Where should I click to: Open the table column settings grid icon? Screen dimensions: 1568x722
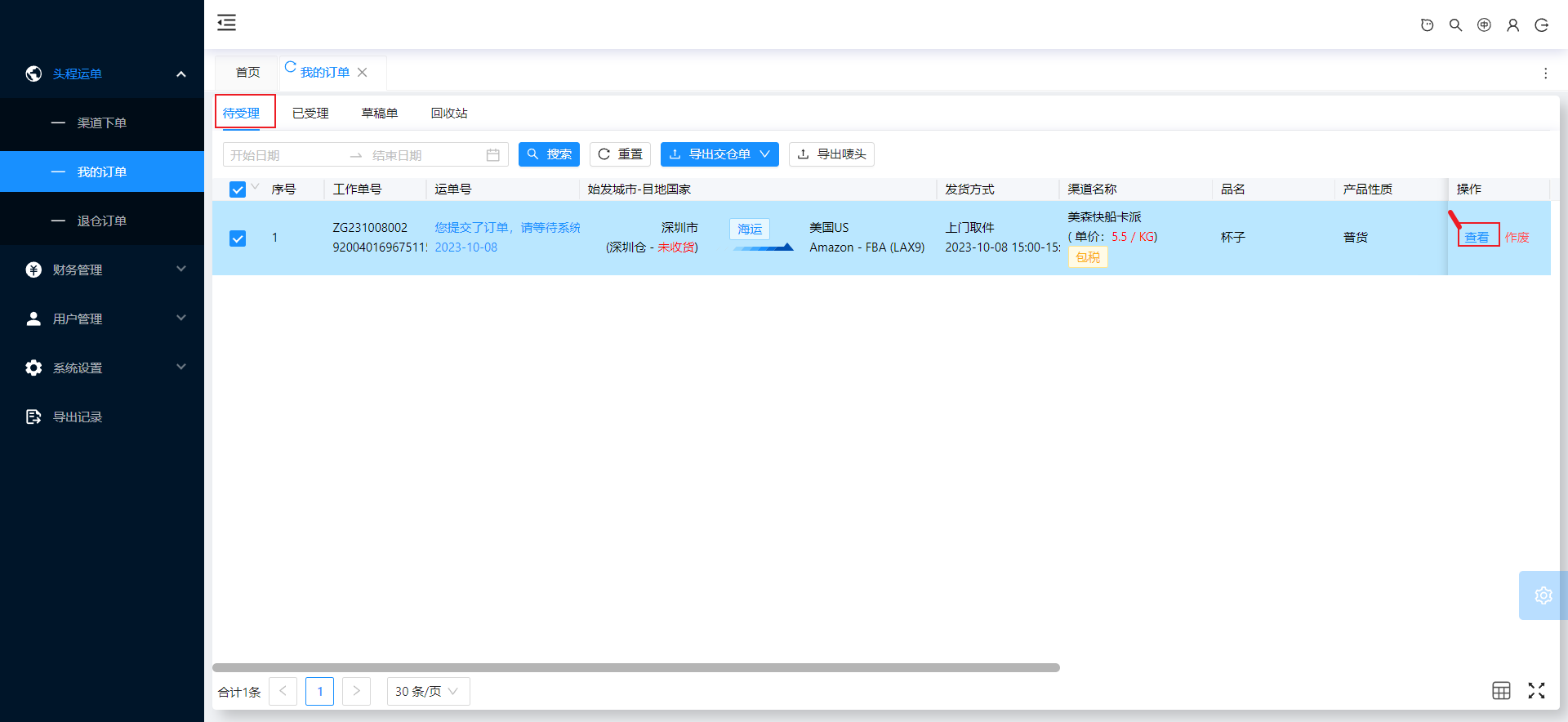pyautogui.click(x=1501, y=691)
